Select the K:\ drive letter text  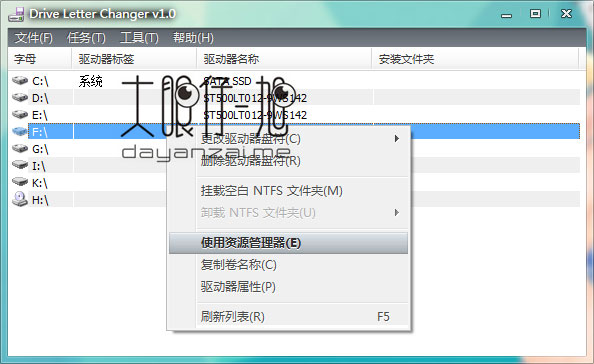point(40,183)
